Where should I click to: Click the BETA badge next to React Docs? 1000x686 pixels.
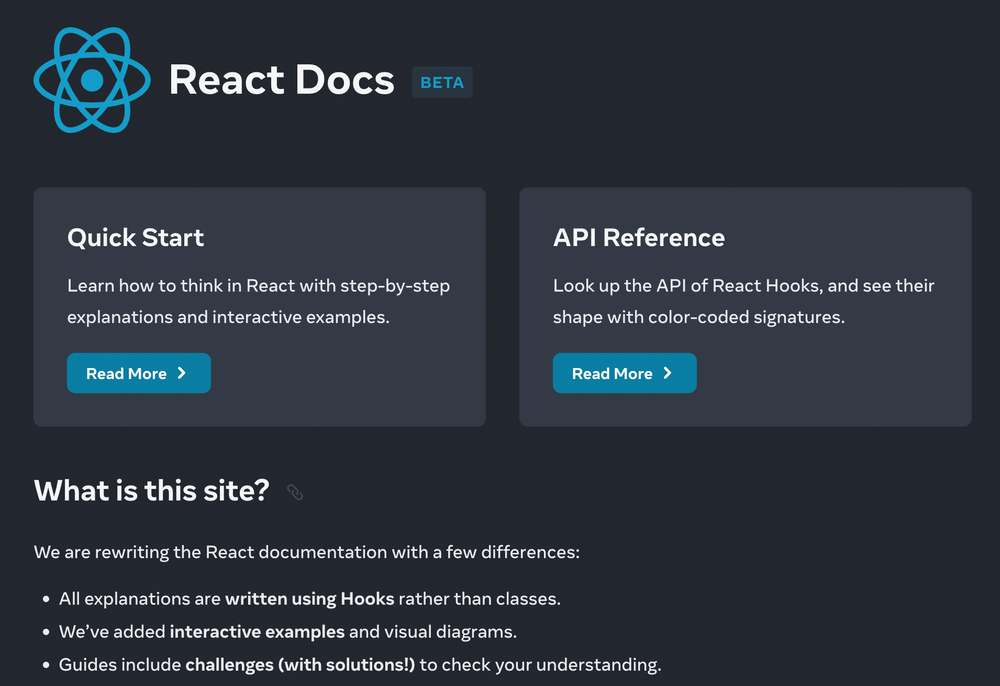(442, 83)
